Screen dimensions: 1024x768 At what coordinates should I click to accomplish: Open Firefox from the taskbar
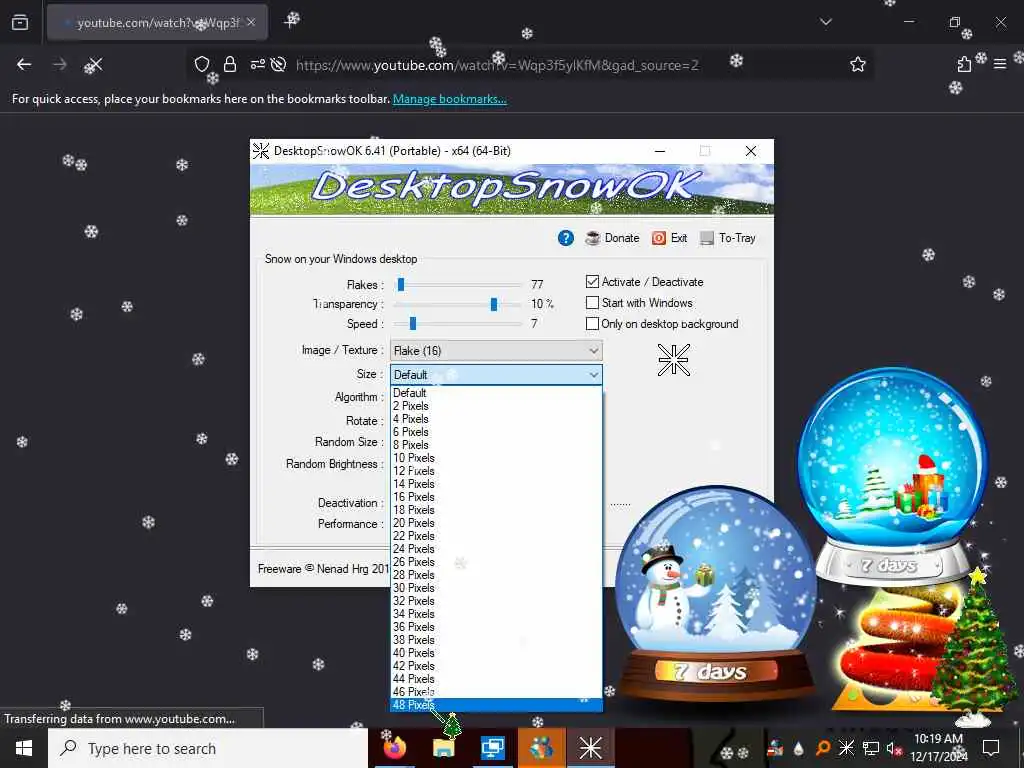click(394, 748)
